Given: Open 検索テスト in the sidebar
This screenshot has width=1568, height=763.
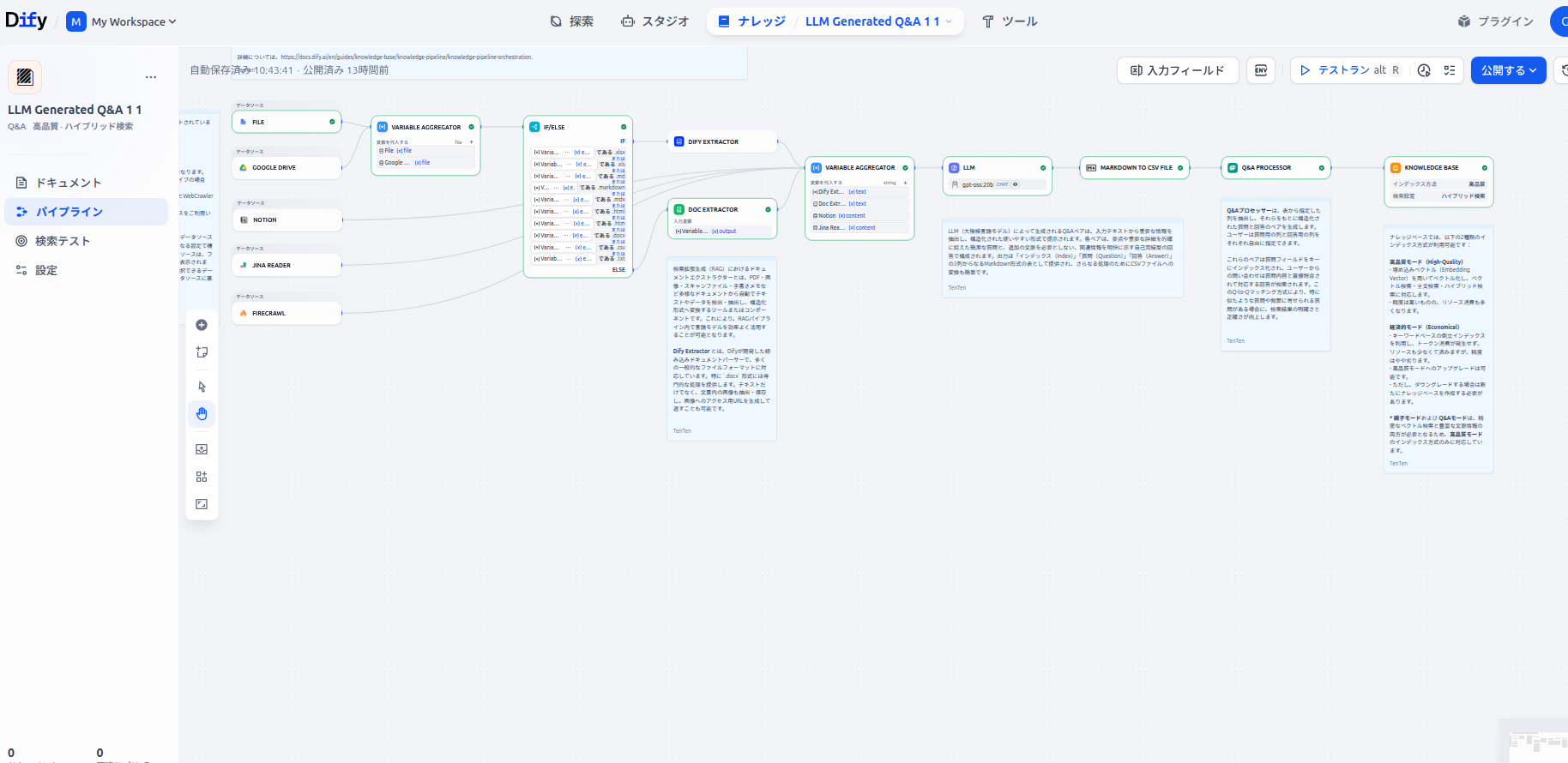Looking at the screenshot, I should 87,241.
